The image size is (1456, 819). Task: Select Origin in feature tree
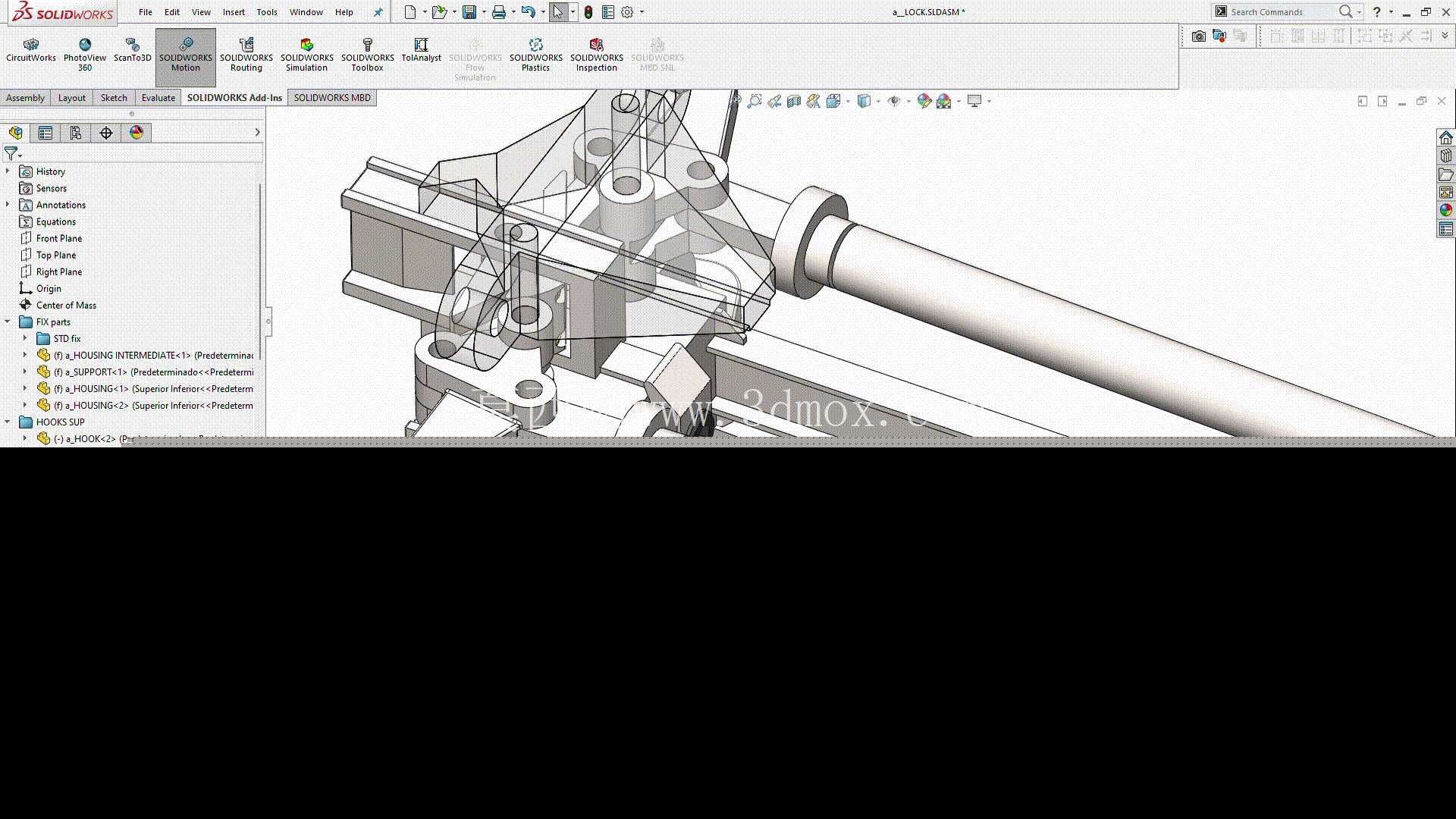[x=49, y=288]
